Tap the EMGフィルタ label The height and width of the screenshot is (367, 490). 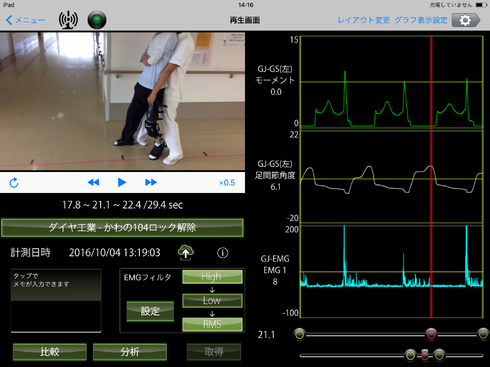[147, 278]
